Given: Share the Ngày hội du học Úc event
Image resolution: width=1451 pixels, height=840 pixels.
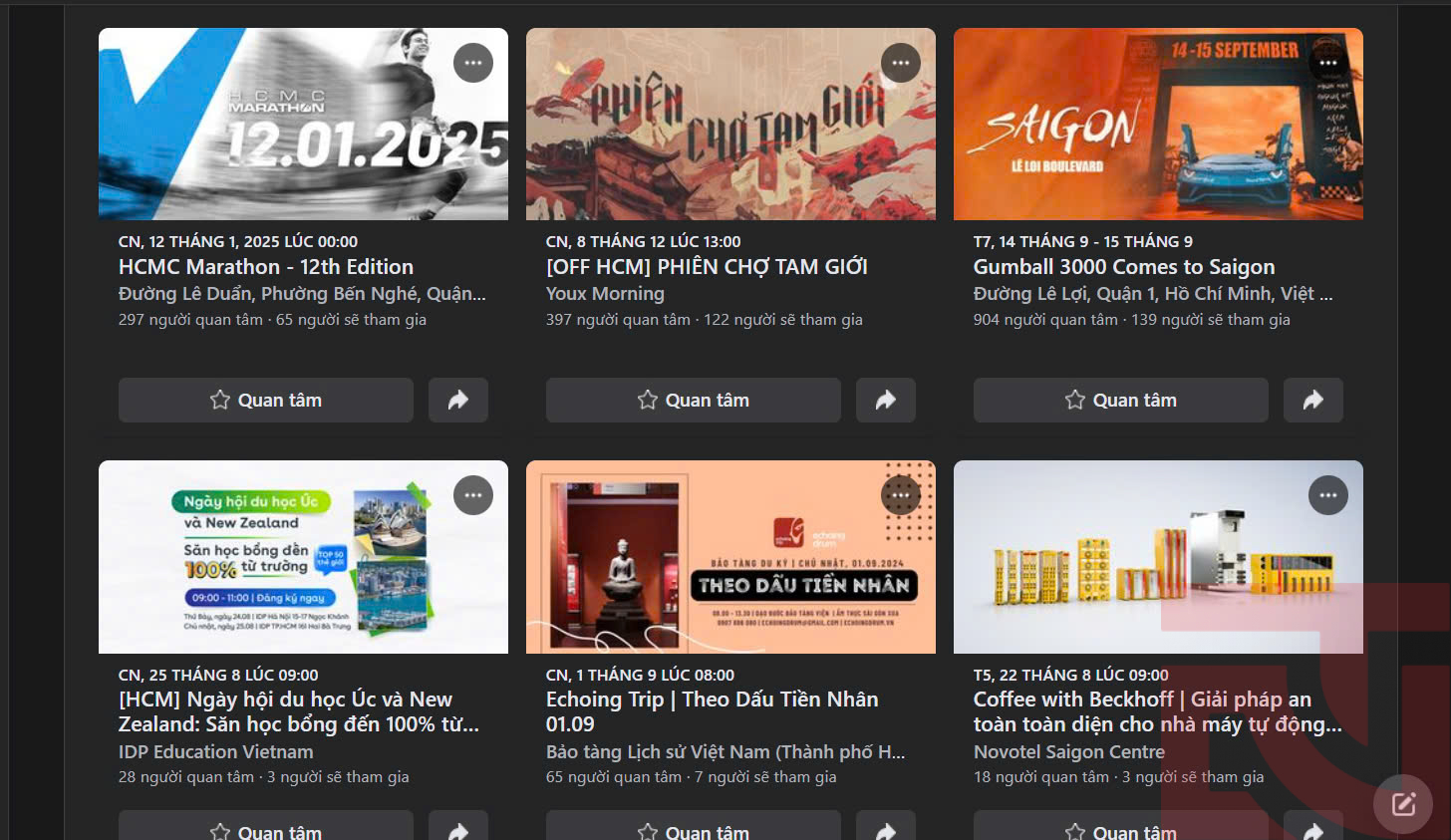Looking at the screenshot, I should pos(458,827).
